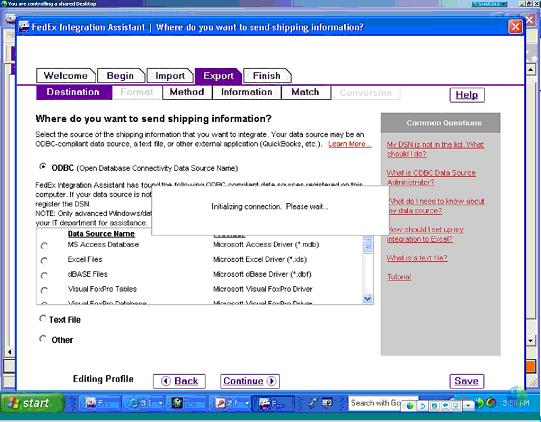Image resolution: width=541 pixels, height=422 pixels.
Task: Open the Tutorial link
Action: [x=399, y=277]
